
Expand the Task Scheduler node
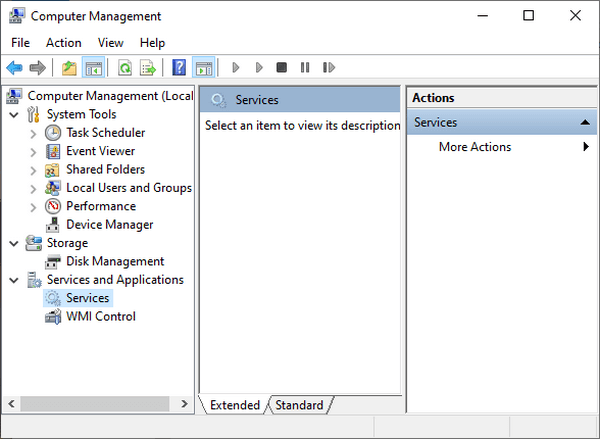33,133
